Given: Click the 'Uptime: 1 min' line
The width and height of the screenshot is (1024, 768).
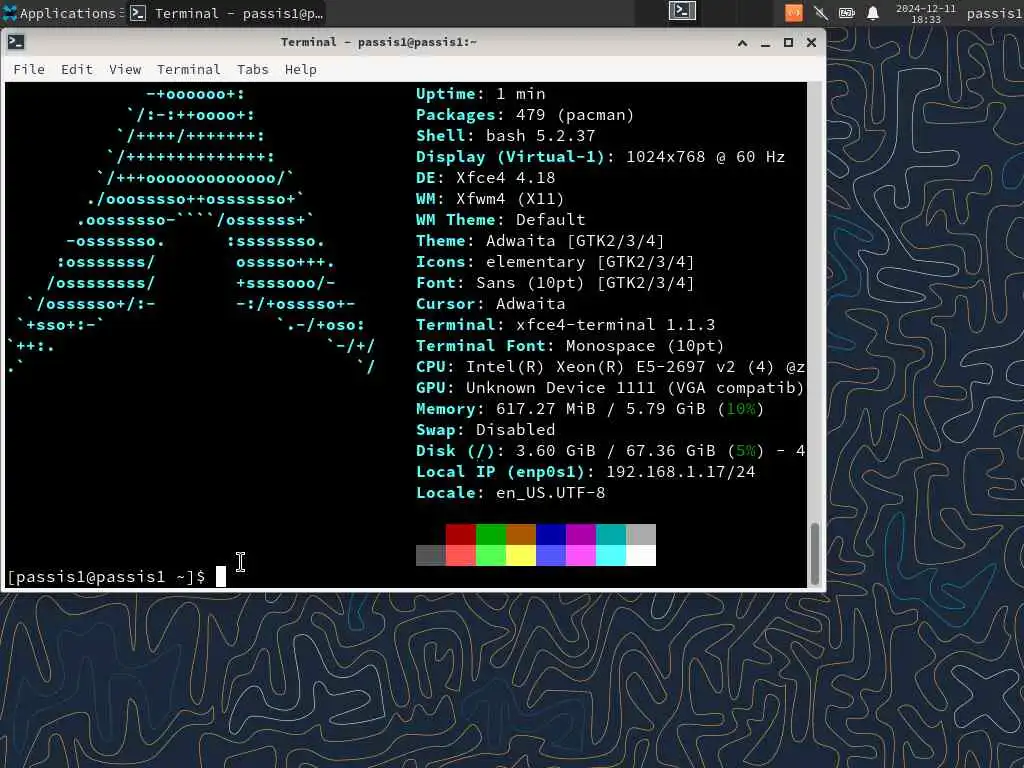Looking at the screenshot, I should point(481,94).
